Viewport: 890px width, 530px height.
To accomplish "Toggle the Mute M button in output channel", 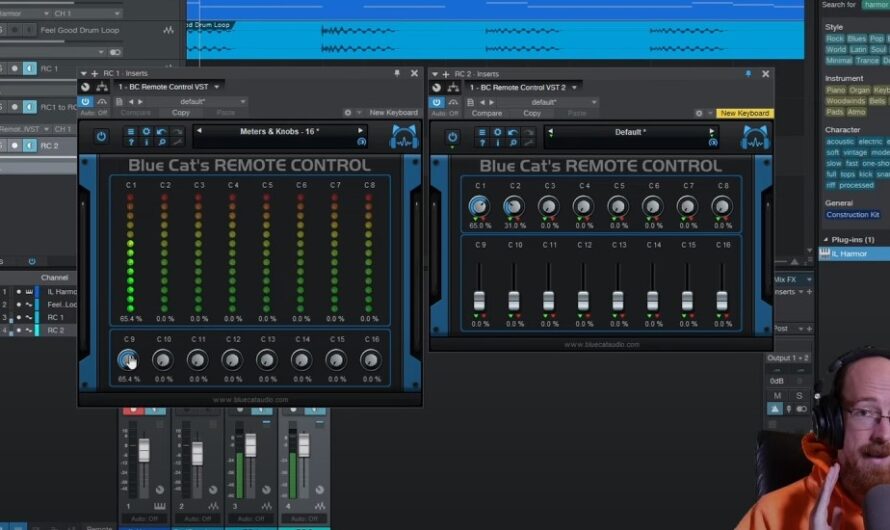I will pyautogui.click(x=777, y=396).
